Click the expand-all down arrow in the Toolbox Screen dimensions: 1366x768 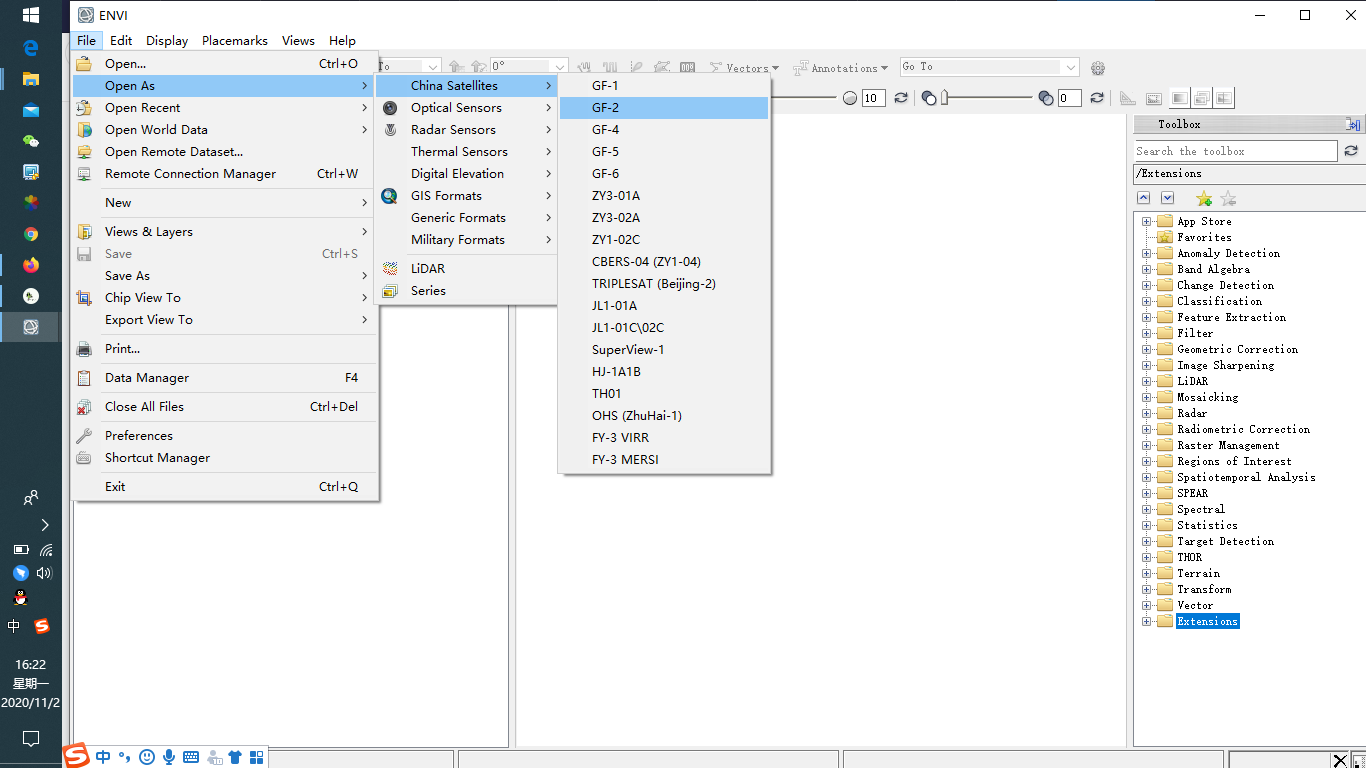(x=1167, y=198)
